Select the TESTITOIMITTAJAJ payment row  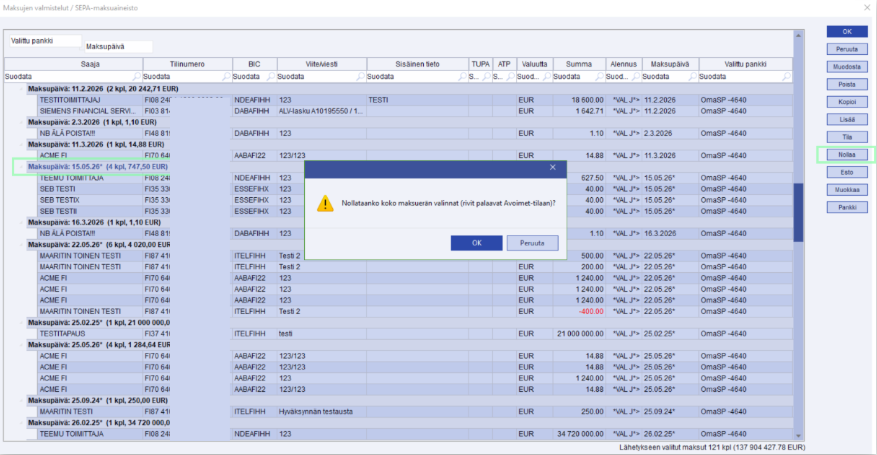tap(415, 100)
